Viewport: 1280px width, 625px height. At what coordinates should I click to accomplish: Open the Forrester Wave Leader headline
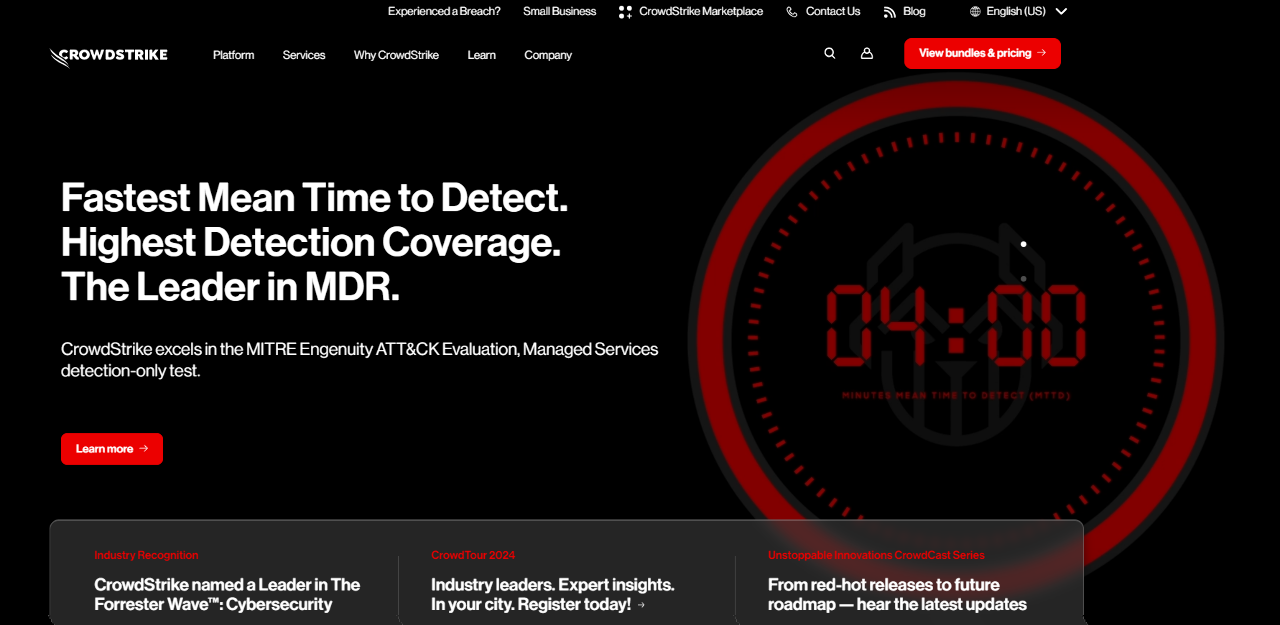click(x=227, y=594)
